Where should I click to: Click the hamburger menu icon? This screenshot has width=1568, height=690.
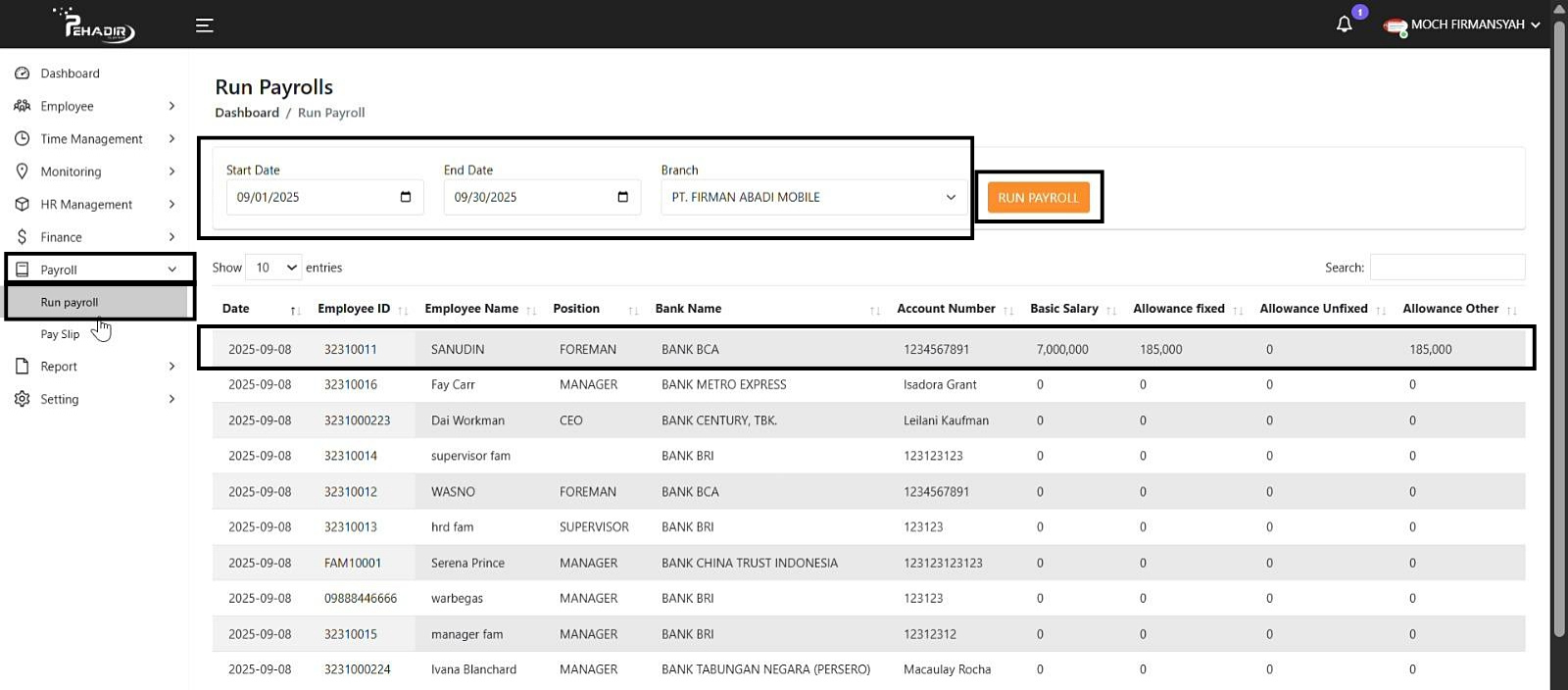(204, 25)
